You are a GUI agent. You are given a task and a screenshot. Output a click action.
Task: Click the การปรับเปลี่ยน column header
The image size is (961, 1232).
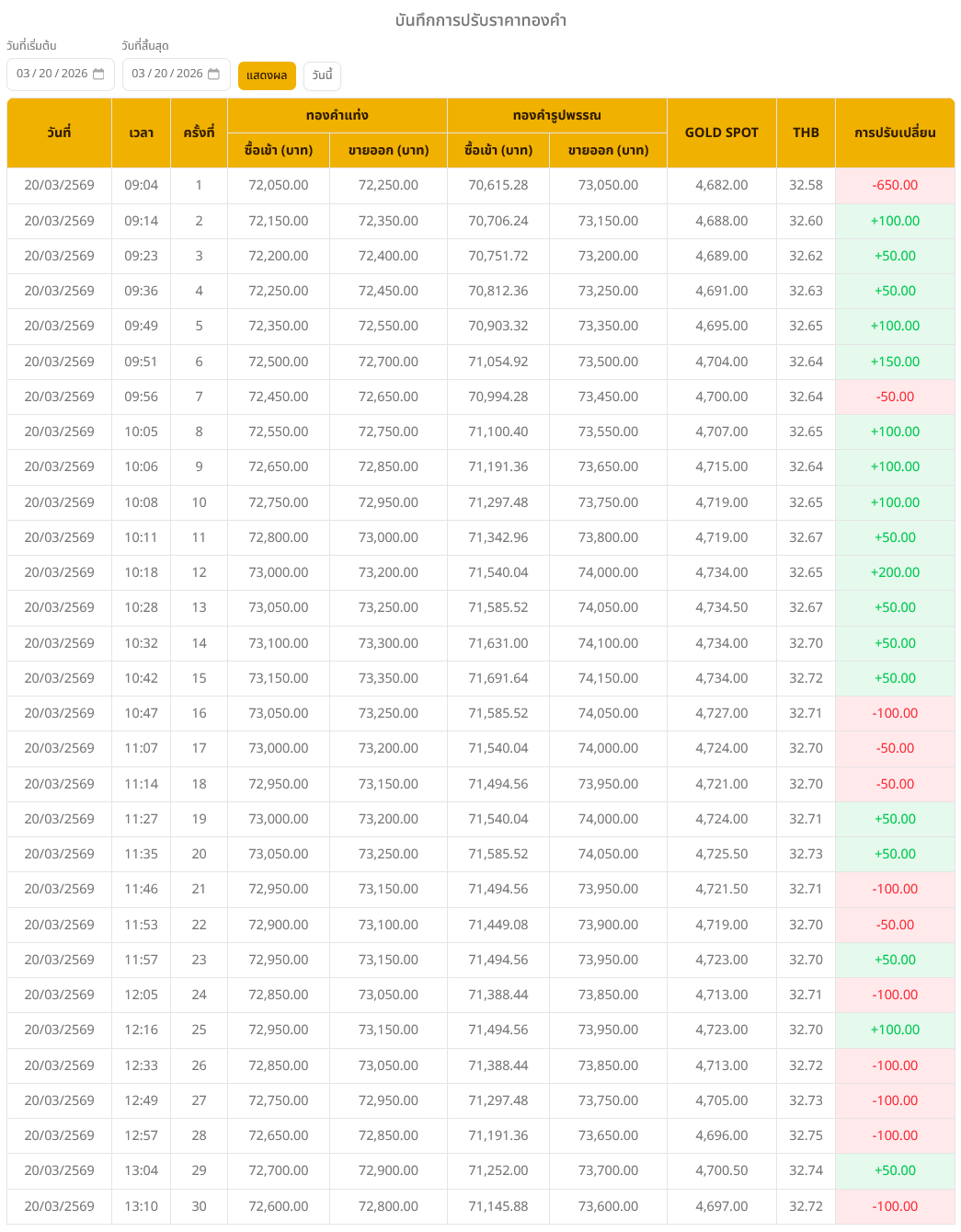[894, 132]
